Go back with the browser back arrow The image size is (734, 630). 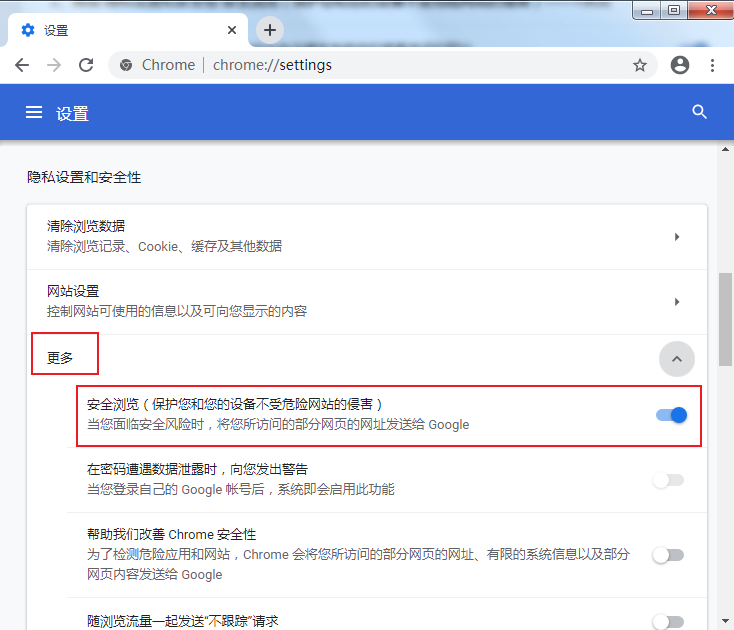(x=22, y=65)
